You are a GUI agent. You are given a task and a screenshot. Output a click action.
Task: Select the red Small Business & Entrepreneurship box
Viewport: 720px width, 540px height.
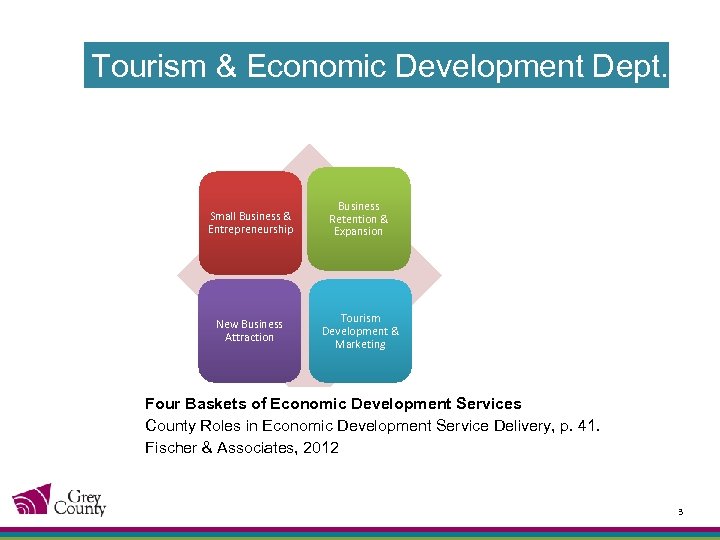pos(250,223)
